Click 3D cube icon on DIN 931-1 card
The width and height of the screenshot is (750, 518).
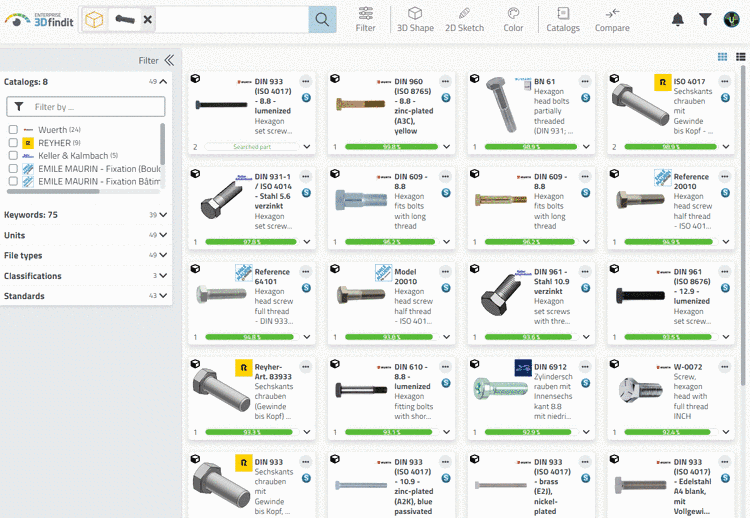(195, 174)
